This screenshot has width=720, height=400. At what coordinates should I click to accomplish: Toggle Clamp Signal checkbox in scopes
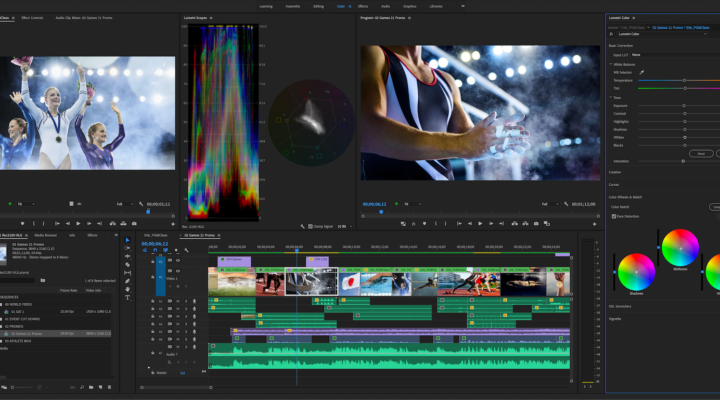[x=310, y=226]
